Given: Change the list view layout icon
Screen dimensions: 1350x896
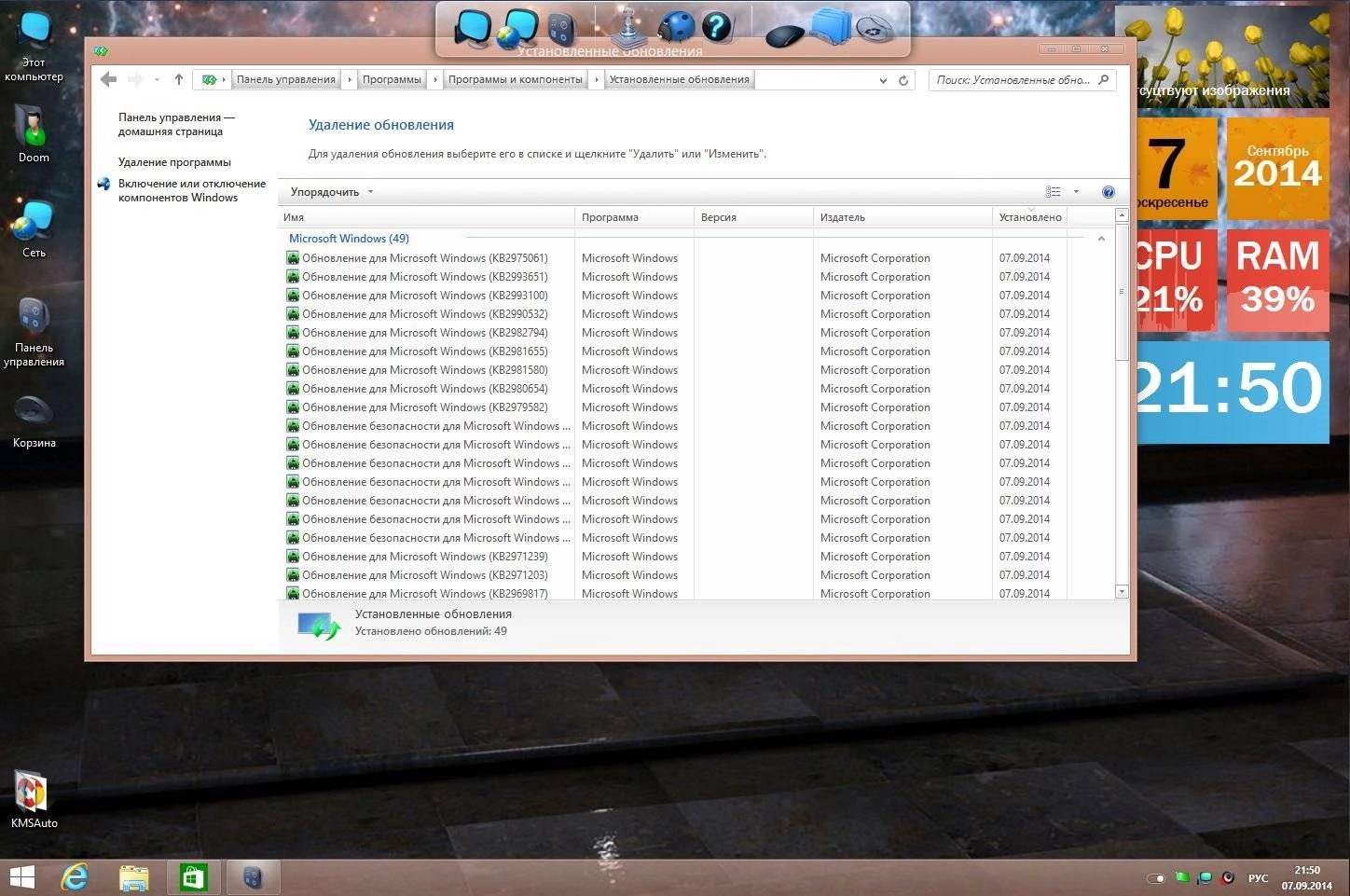Looking at the screenshot, I should (x=1054, y=192).
